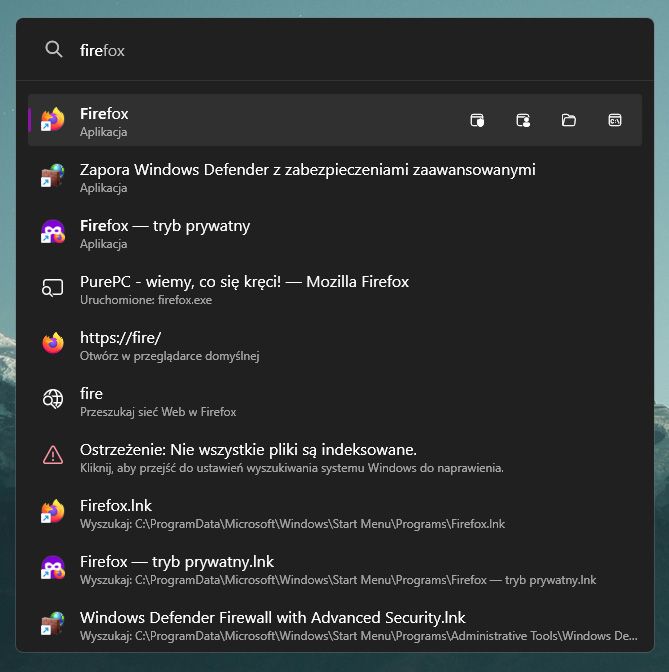Click the PurePC running window icon
Image resolution: width=669 pixels, height=672 pixels.
click(53, 288)
